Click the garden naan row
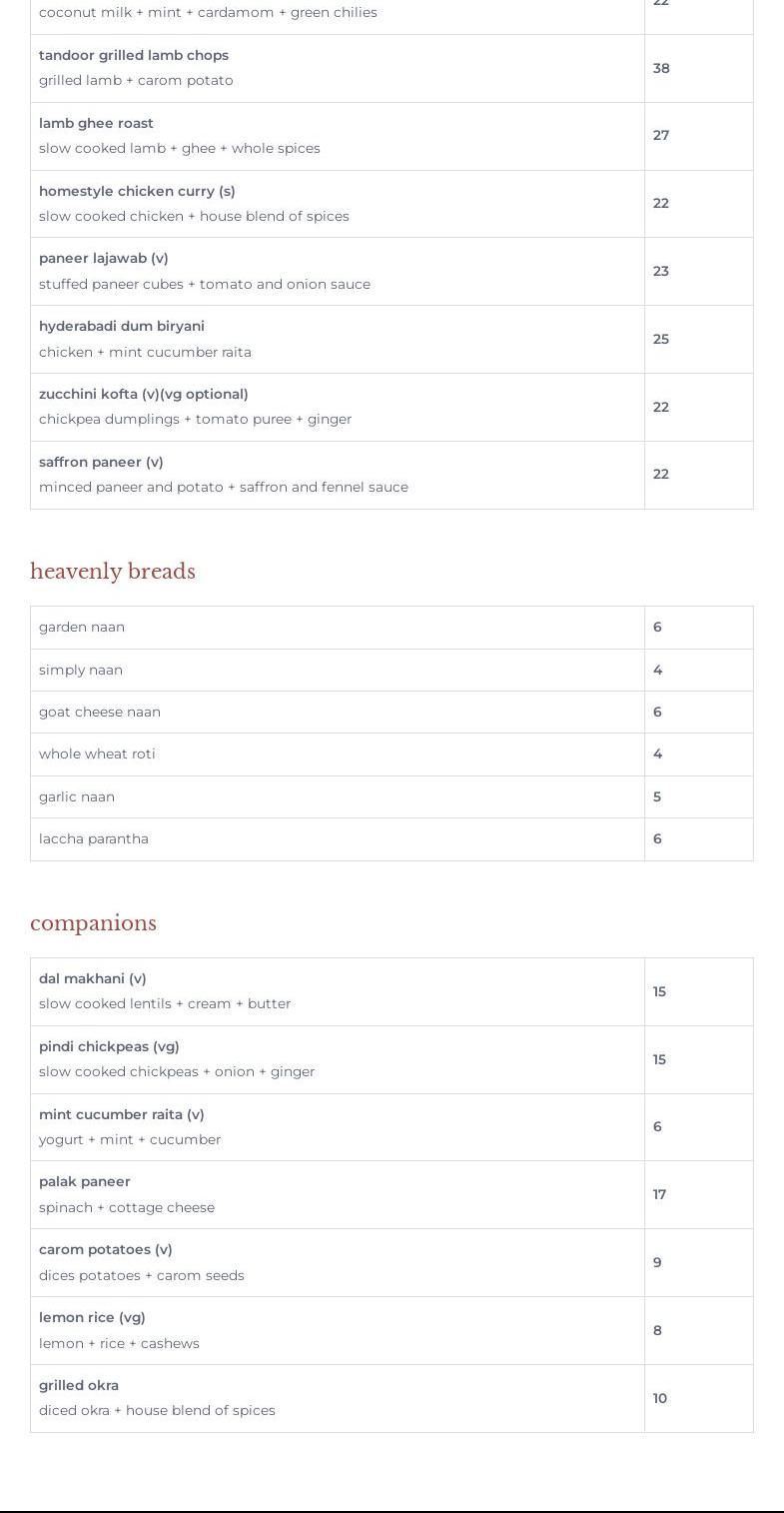Image resolution: width=784 pixels, height=1513 pixels. click(x=82, y=627)
